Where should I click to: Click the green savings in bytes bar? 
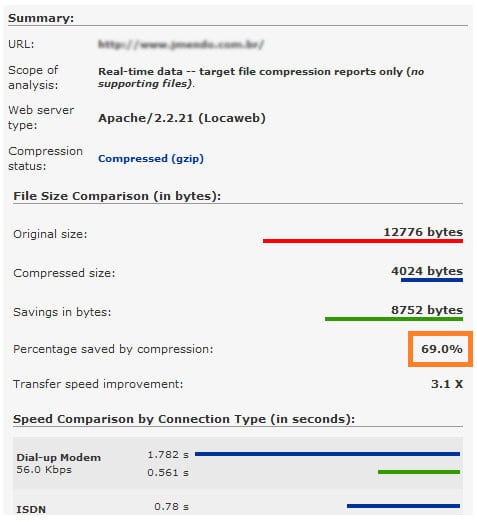[x=394, y=319]
